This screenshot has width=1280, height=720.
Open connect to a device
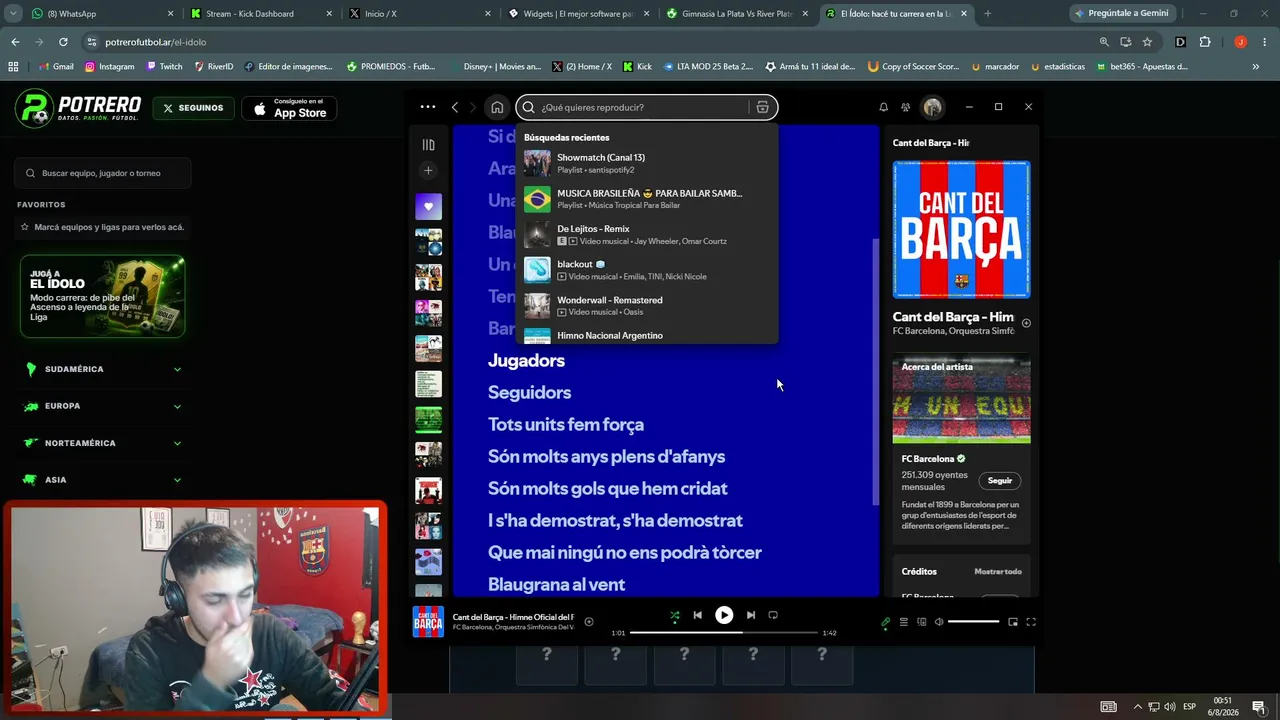922,622
